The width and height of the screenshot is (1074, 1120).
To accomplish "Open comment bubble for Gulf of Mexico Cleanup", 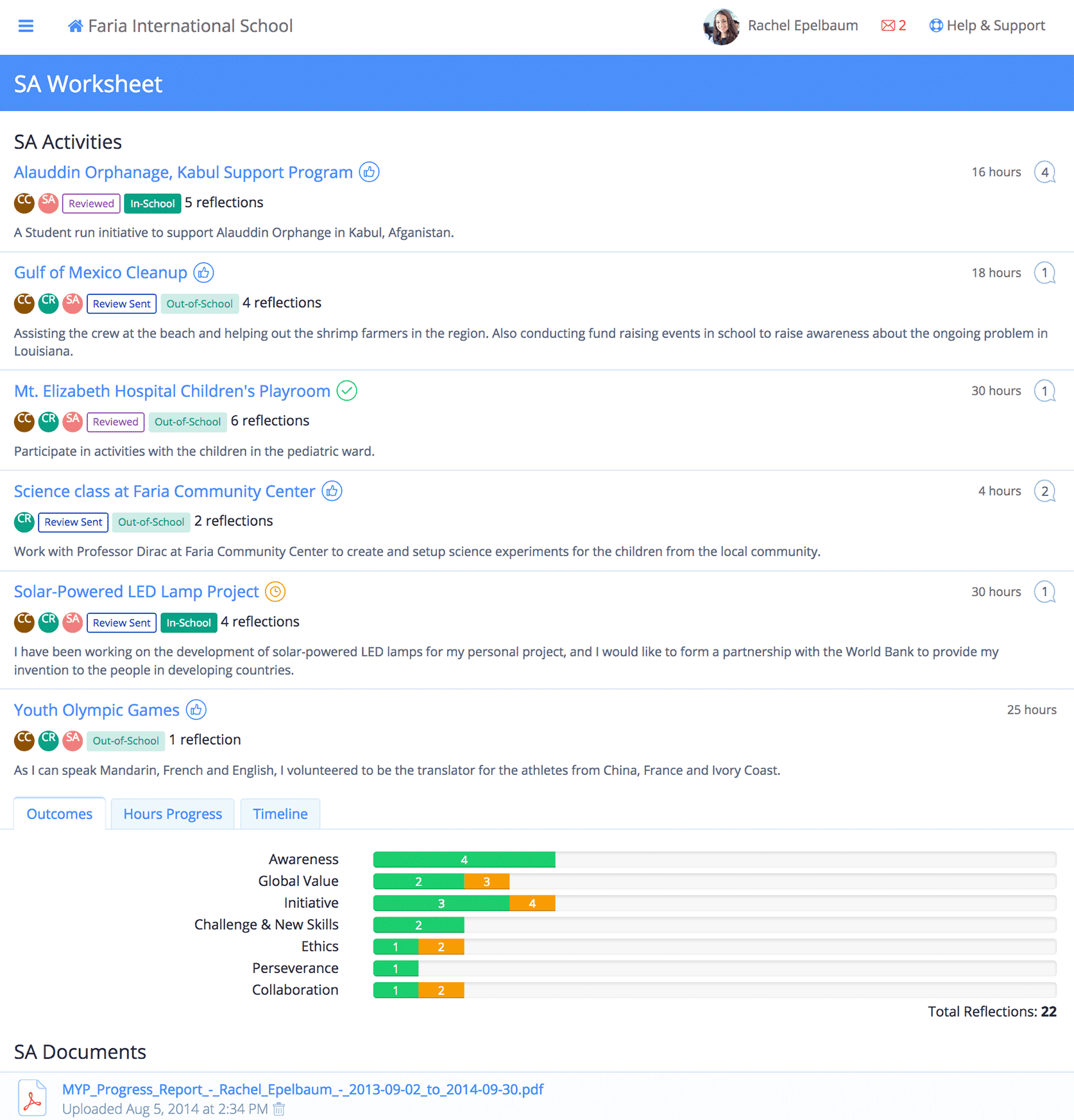I will (x=1045, y=273).
